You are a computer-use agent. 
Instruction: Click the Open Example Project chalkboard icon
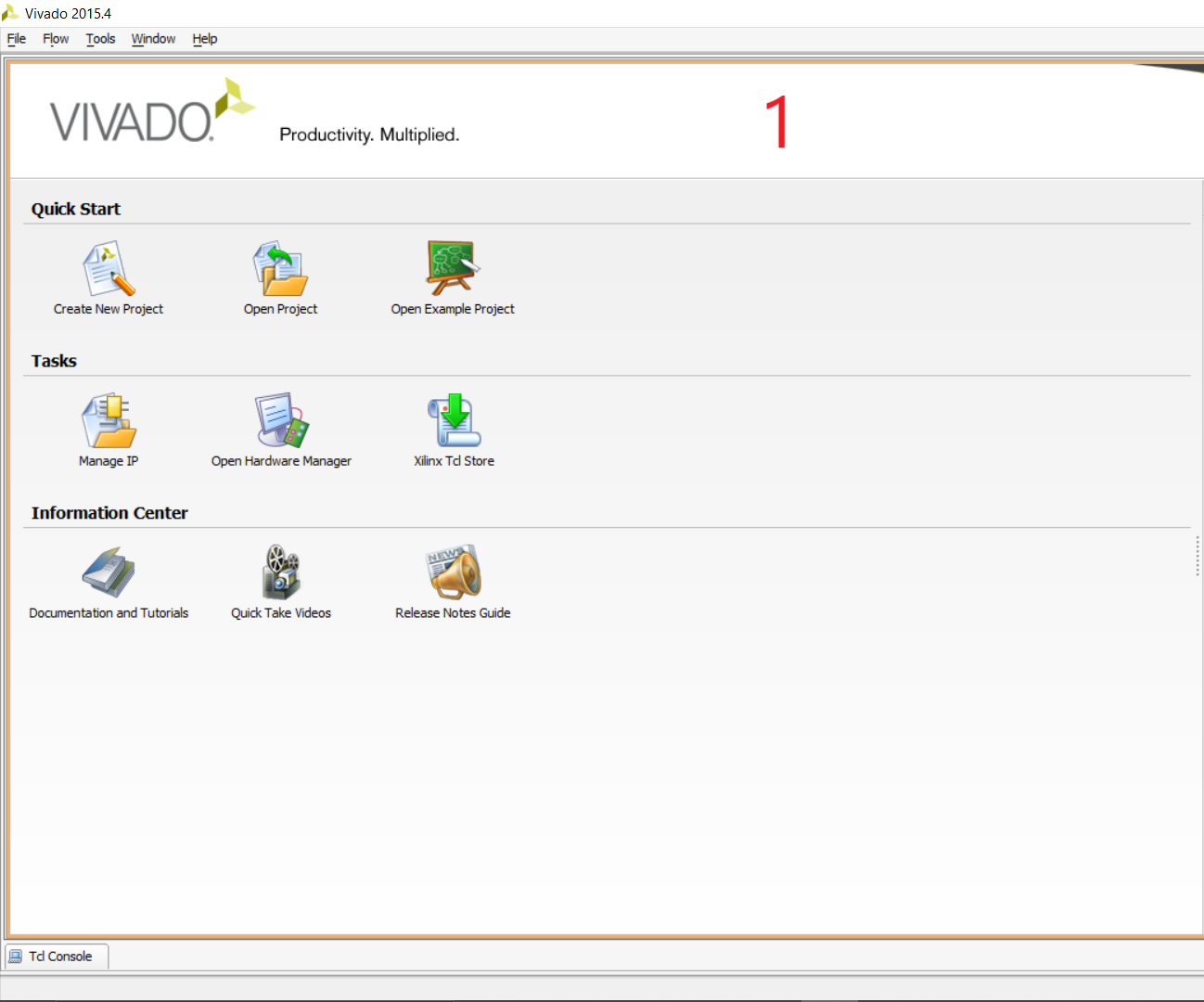pos(453,268)
